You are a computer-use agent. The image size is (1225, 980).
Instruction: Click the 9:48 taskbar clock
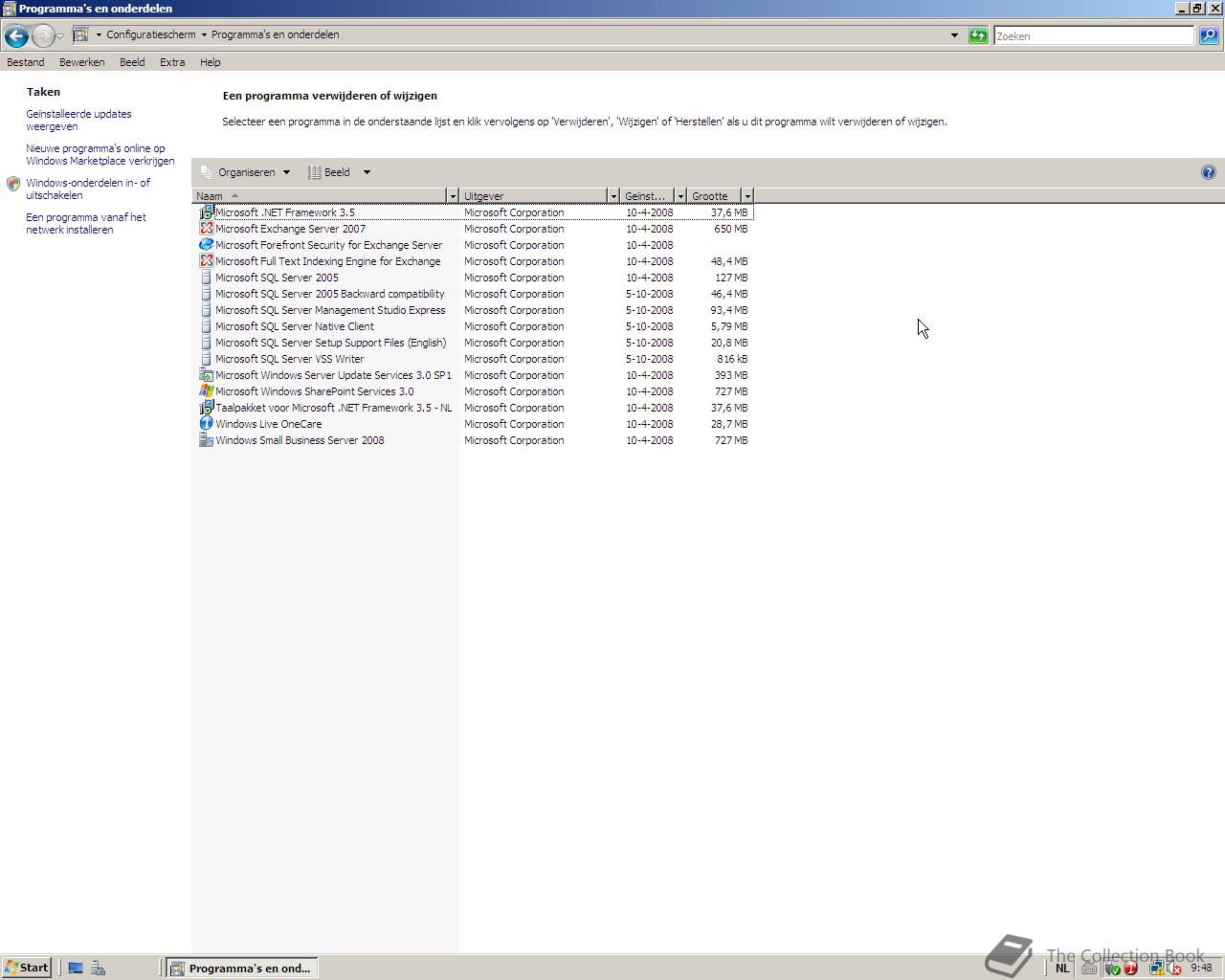tap(1201, 968)
